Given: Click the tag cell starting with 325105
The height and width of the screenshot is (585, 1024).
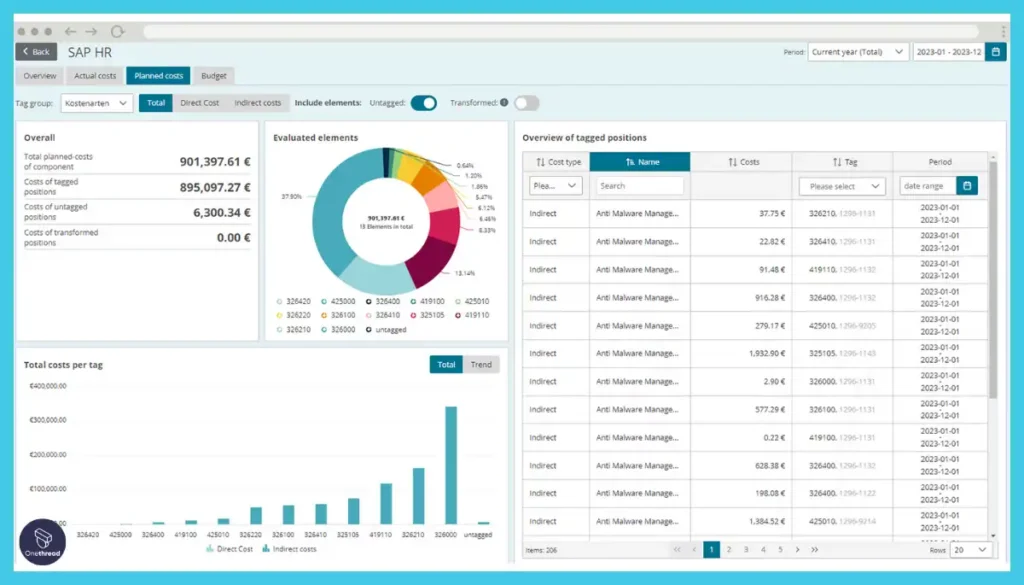Looking at the screenshot, I should coord(842,353).
